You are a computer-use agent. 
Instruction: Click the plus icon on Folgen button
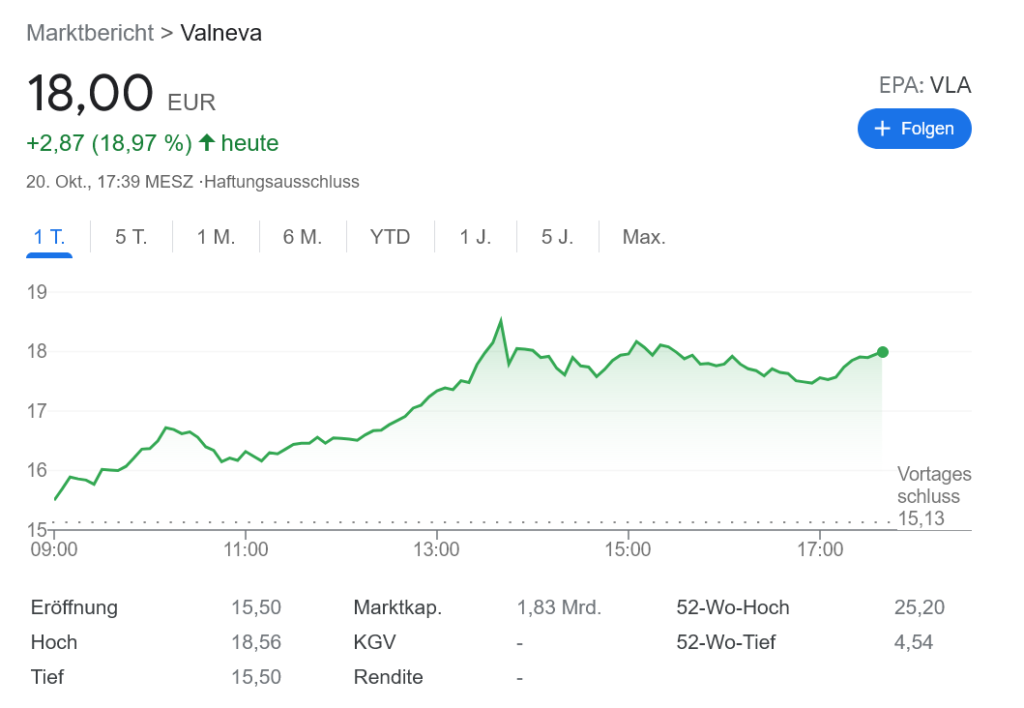pos(882,129)
